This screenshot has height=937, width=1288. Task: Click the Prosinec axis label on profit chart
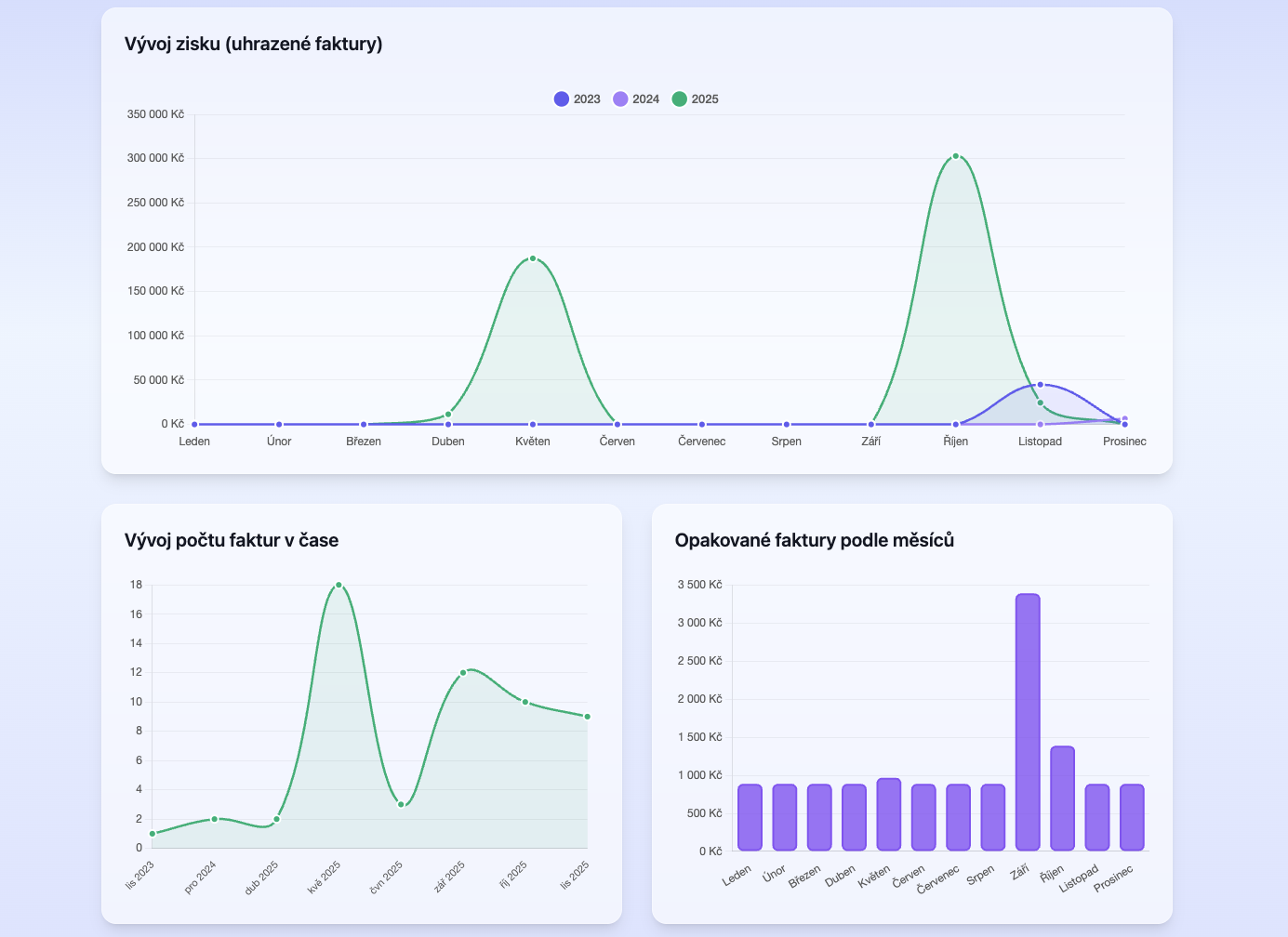[x=1124, y=442]
